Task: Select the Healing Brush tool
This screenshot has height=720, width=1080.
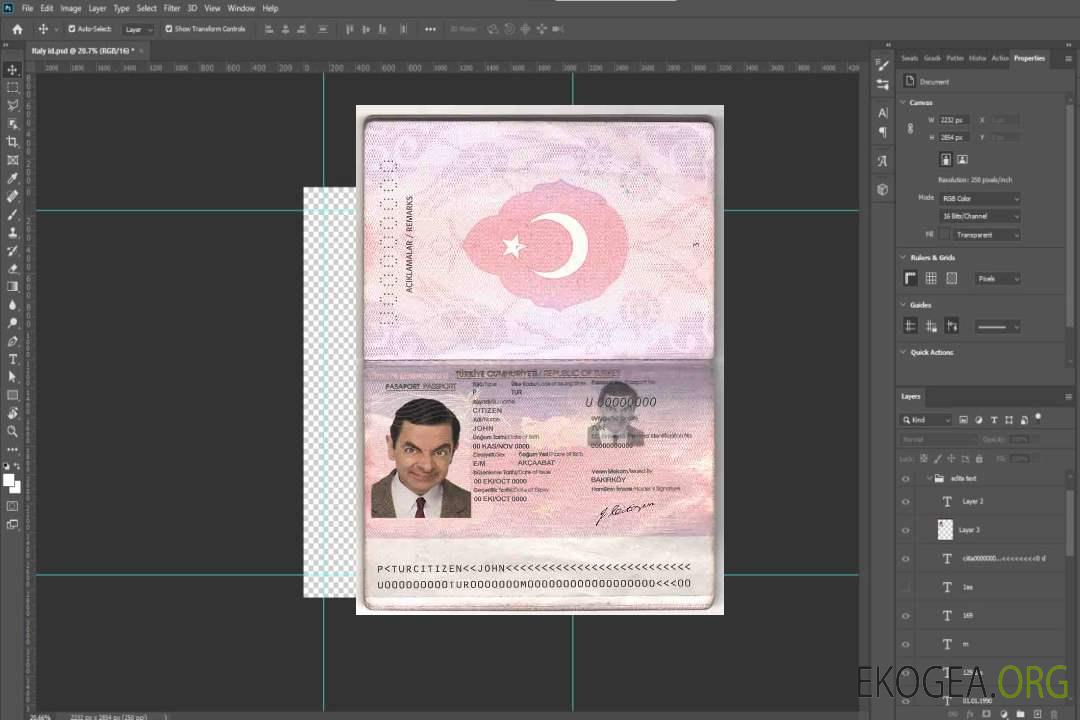Action: pos(12,196)
